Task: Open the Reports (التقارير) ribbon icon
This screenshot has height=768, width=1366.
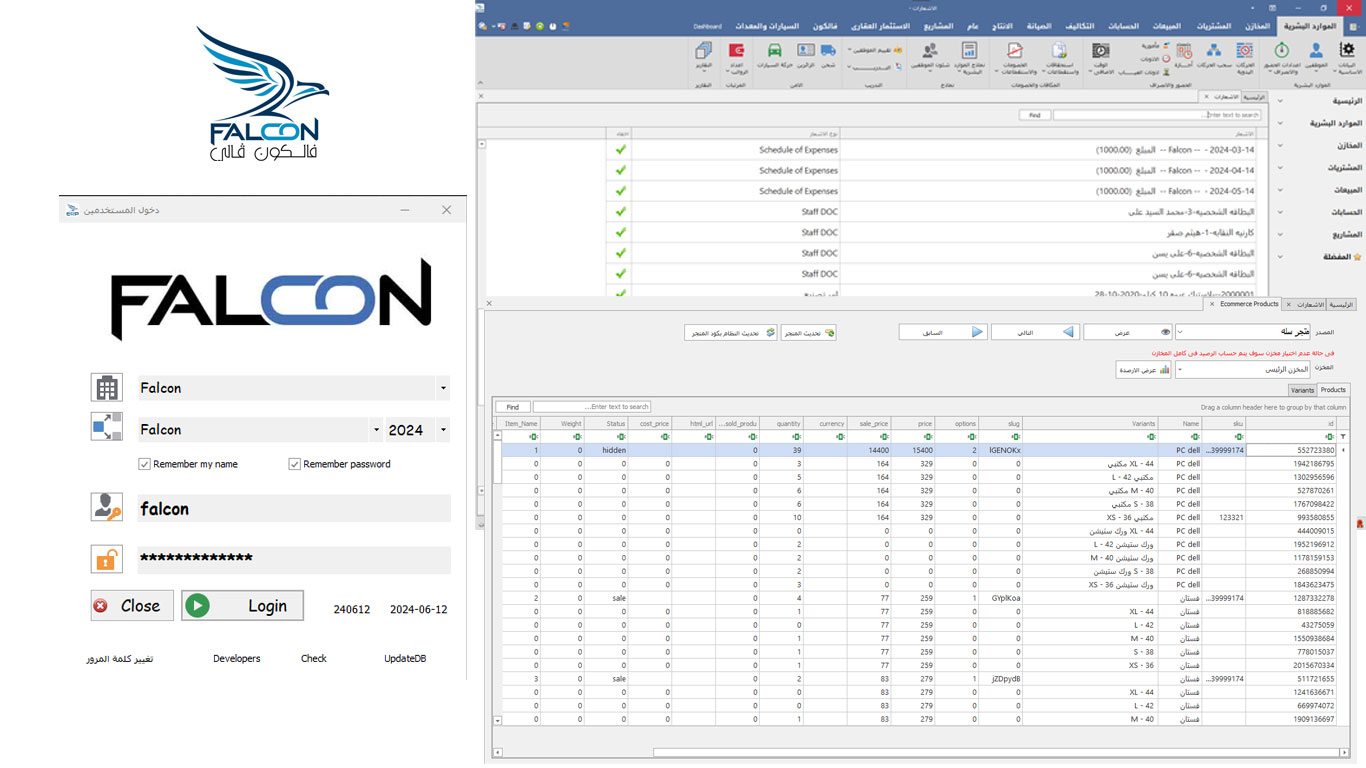Action: [x=703, y=50]
